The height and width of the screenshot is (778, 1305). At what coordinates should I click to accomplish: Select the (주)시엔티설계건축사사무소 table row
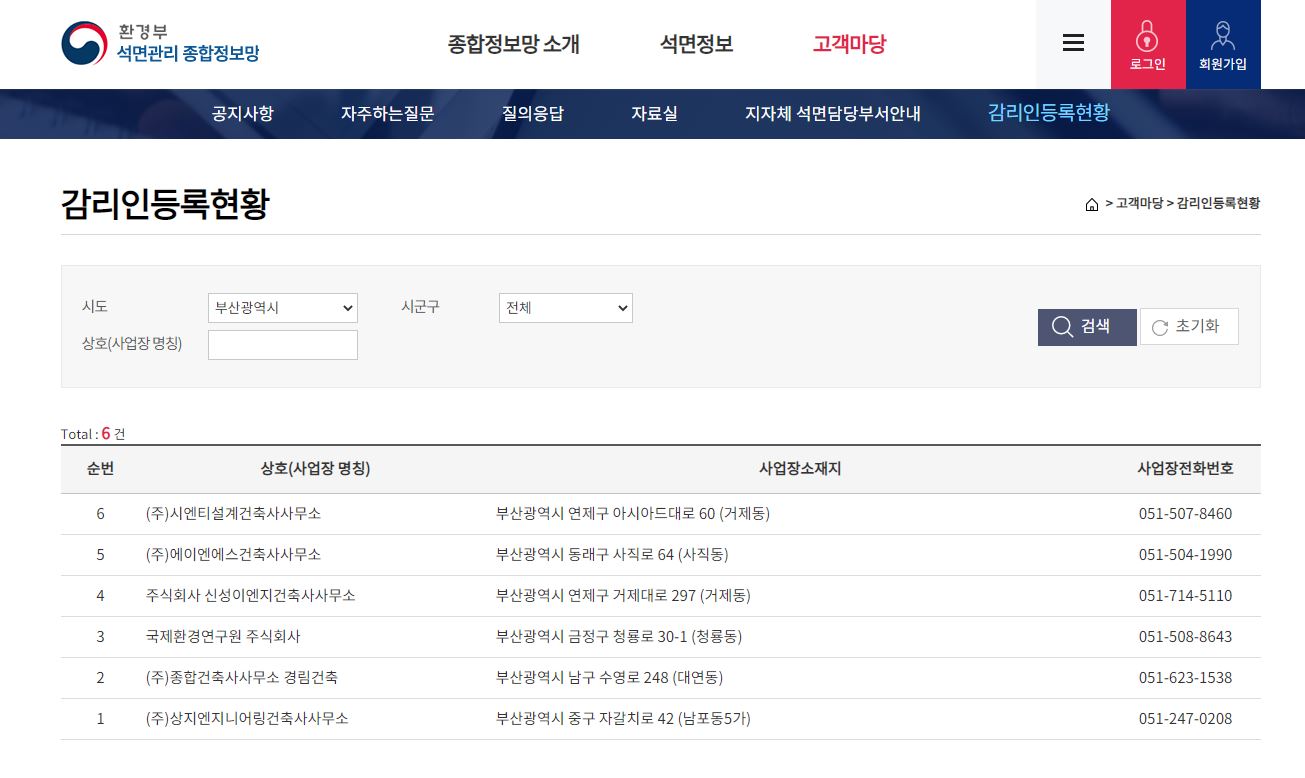tap(233, 514)
